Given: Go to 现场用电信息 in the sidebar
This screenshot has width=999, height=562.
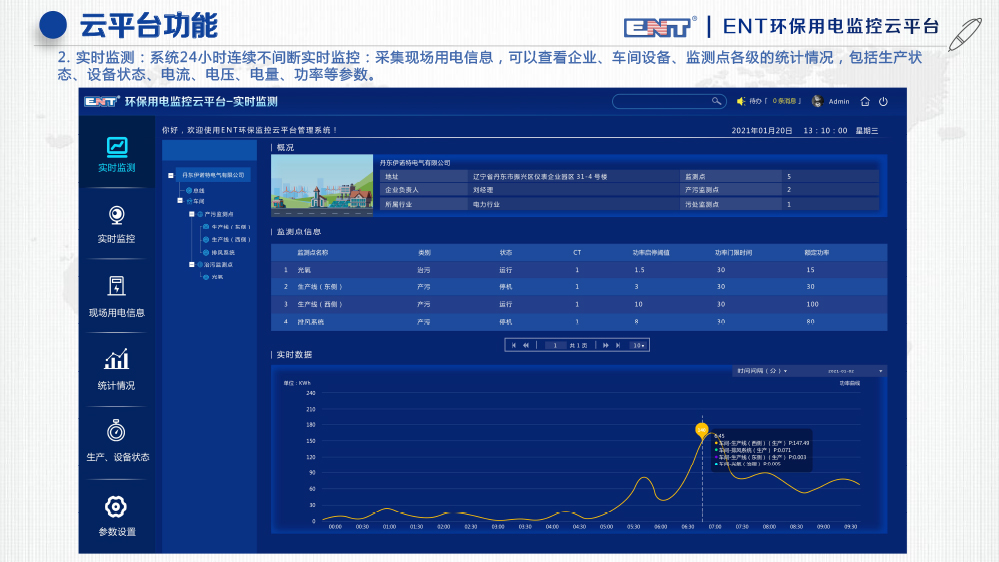Looking at the screenshot, I should [x=116, y=297].
